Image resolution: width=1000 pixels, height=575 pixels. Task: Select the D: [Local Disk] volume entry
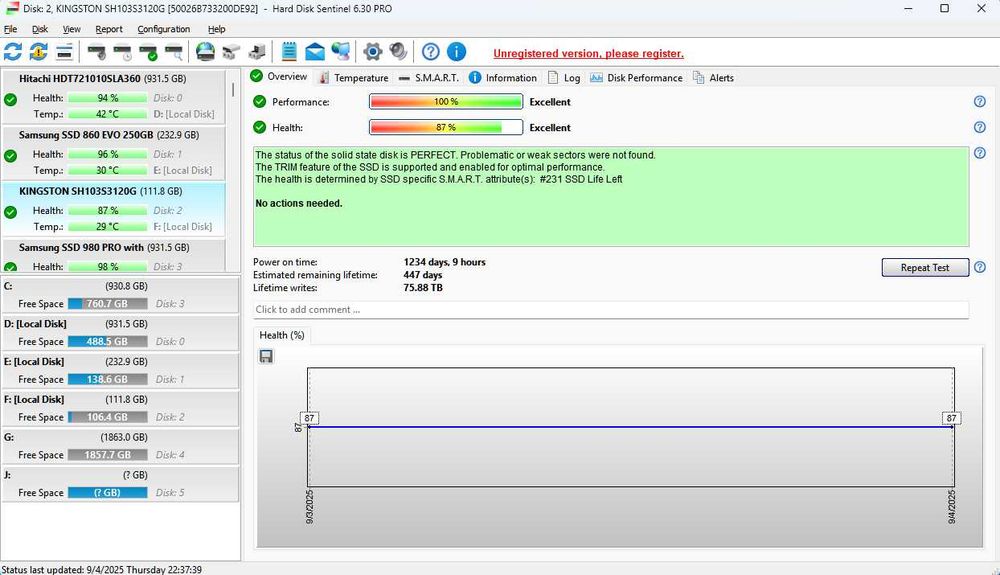click(120, 332)
